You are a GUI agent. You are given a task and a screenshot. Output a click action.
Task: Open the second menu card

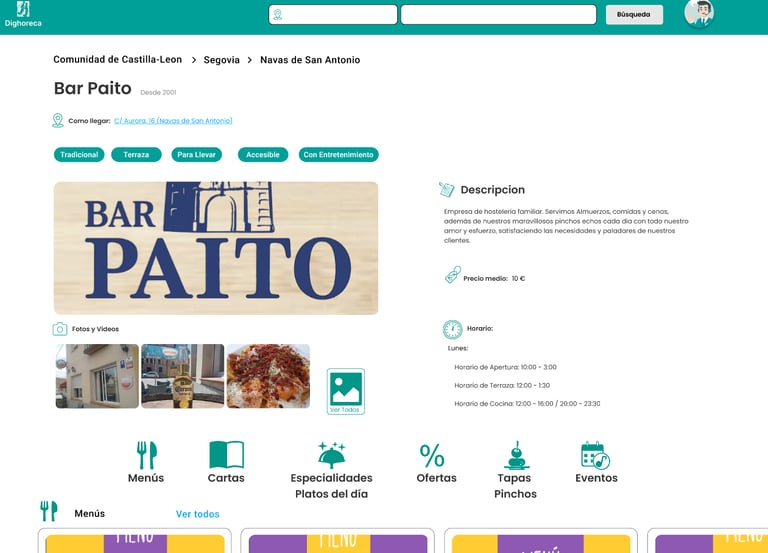tap(337, 541)
